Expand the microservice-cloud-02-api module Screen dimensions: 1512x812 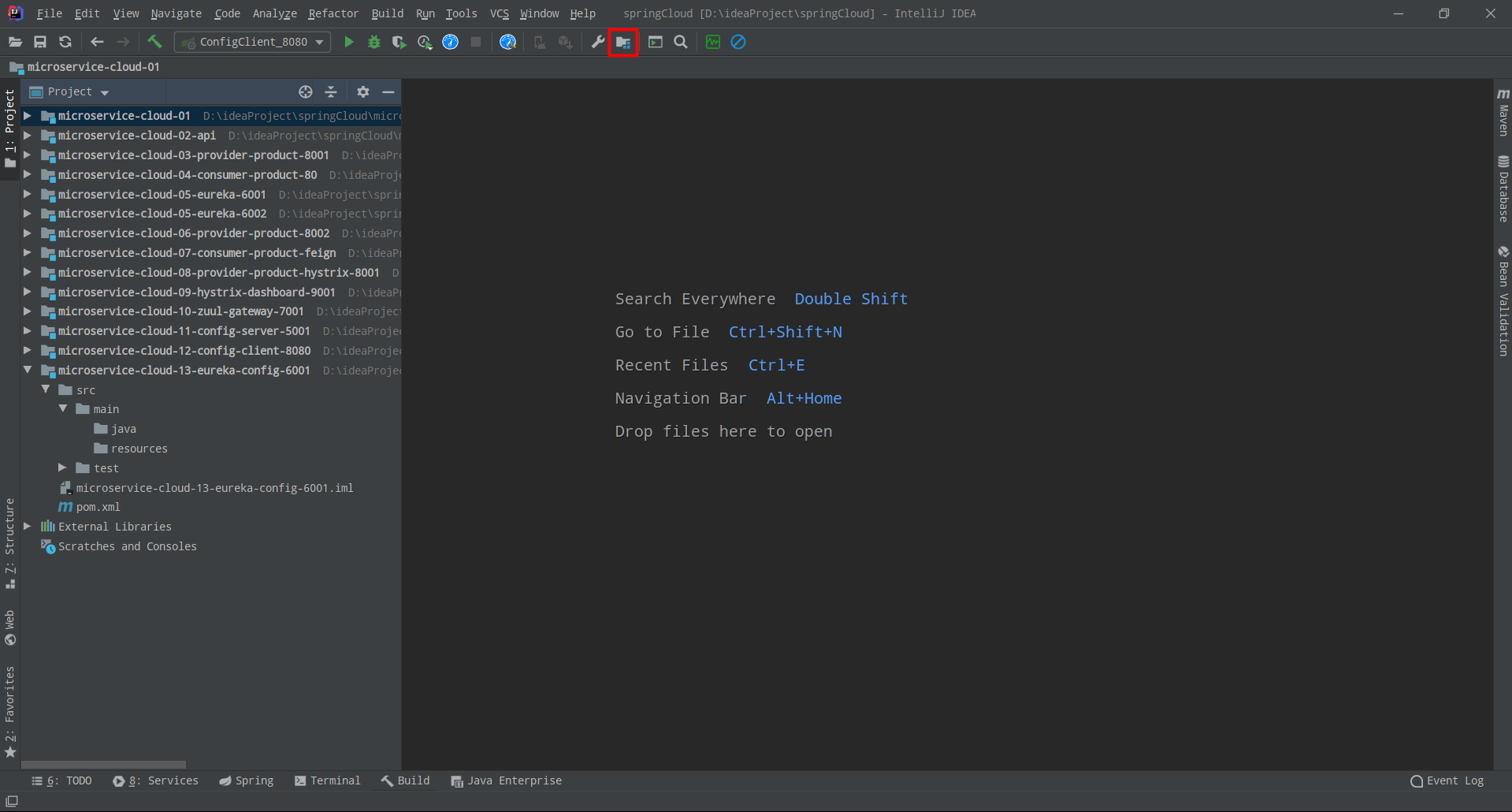click(28, 136)
